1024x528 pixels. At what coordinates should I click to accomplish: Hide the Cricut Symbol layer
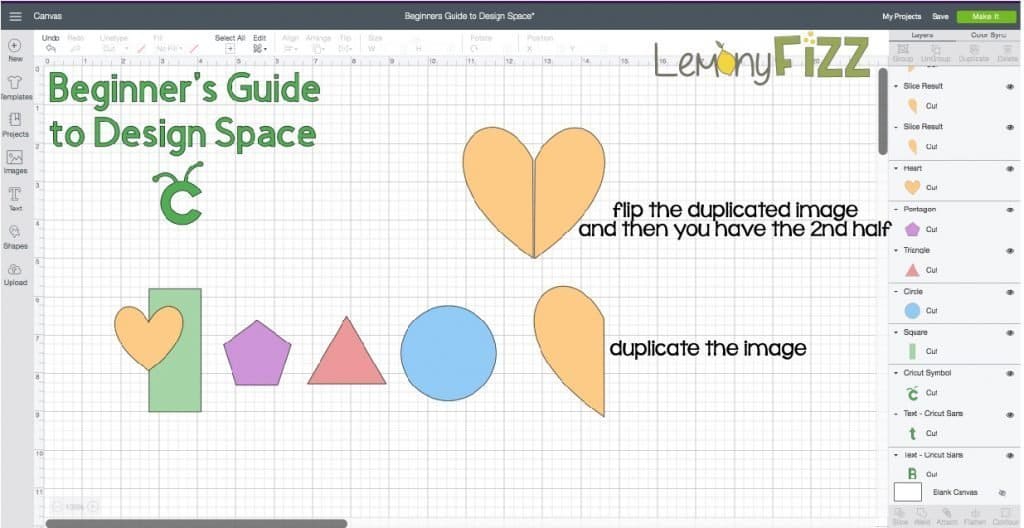click(1010, 373)
